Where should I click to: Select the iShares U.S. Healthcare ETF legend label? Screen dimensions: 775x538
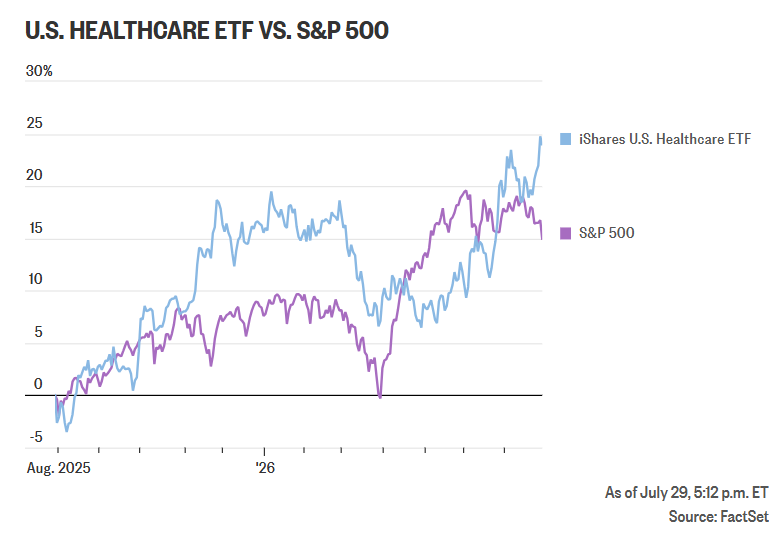click(665, 139)
